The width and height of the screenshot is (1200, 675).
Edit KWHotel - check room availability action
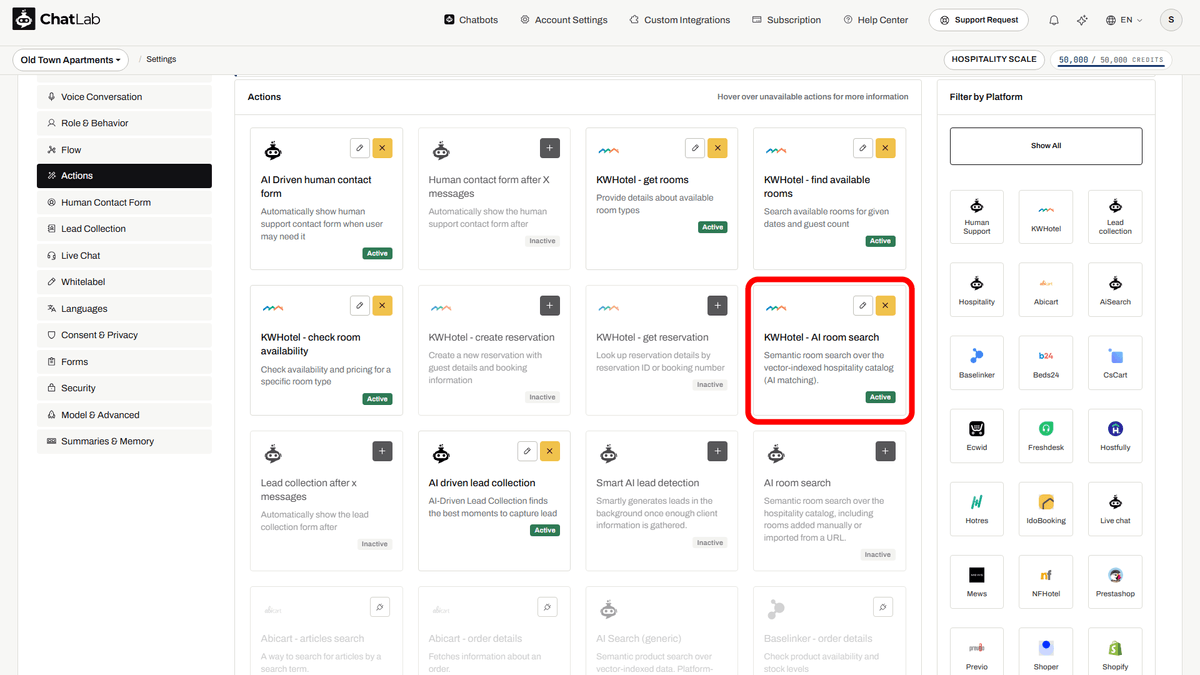pyautogui.click(x=360, y=305)
